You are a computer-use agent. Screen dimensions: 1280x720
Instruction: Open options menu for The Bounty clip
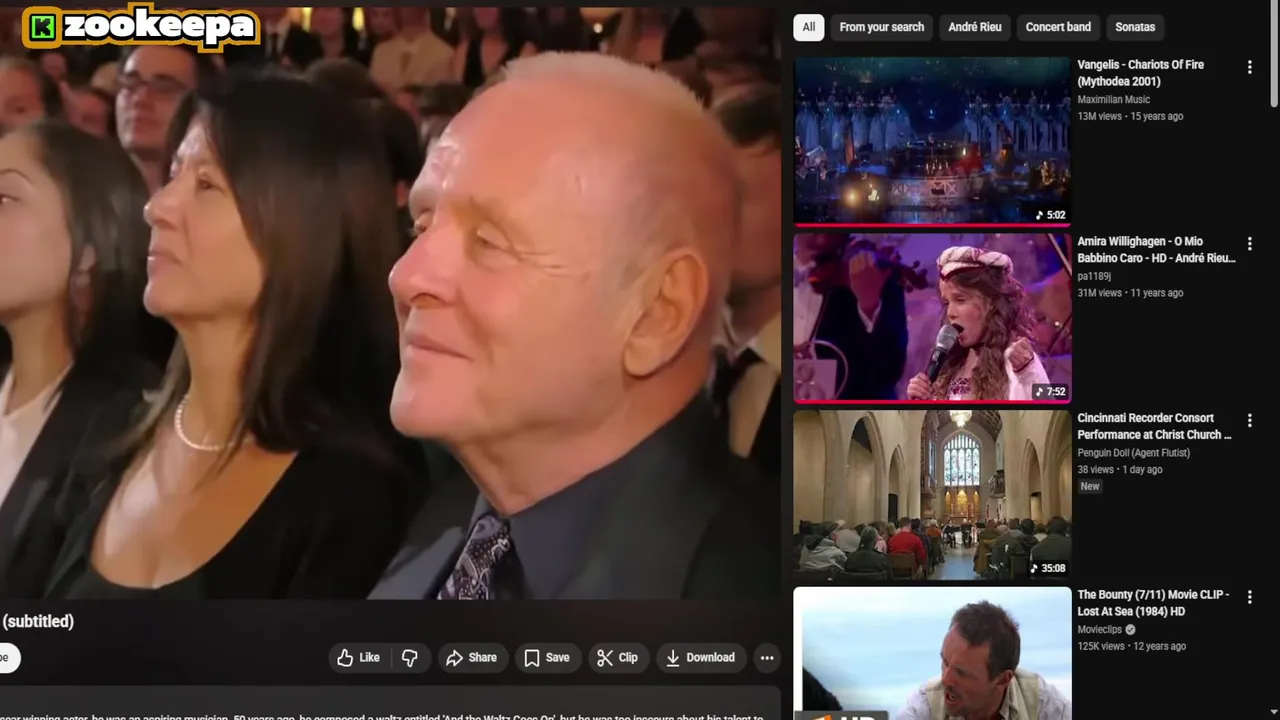[x=1249, y=597]
